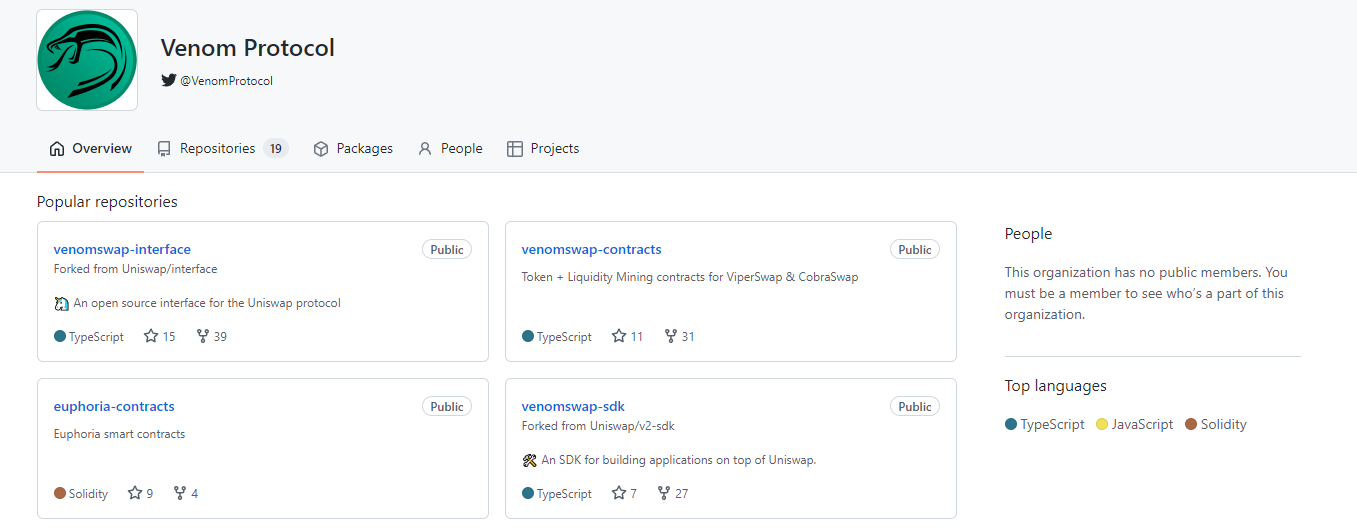Click the fork icon of venomswap-sdk

tap(664, 493)
